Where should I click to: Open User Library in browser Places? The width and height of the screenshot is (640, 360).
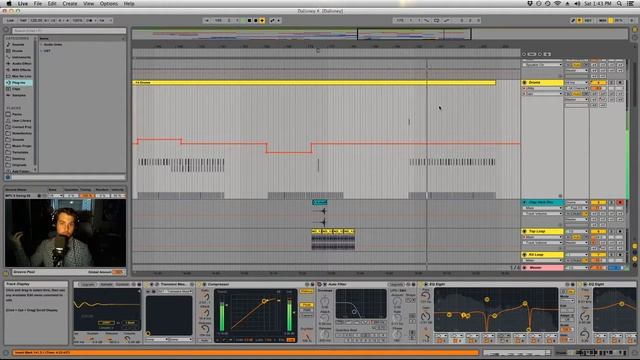[x=20, y=121]
